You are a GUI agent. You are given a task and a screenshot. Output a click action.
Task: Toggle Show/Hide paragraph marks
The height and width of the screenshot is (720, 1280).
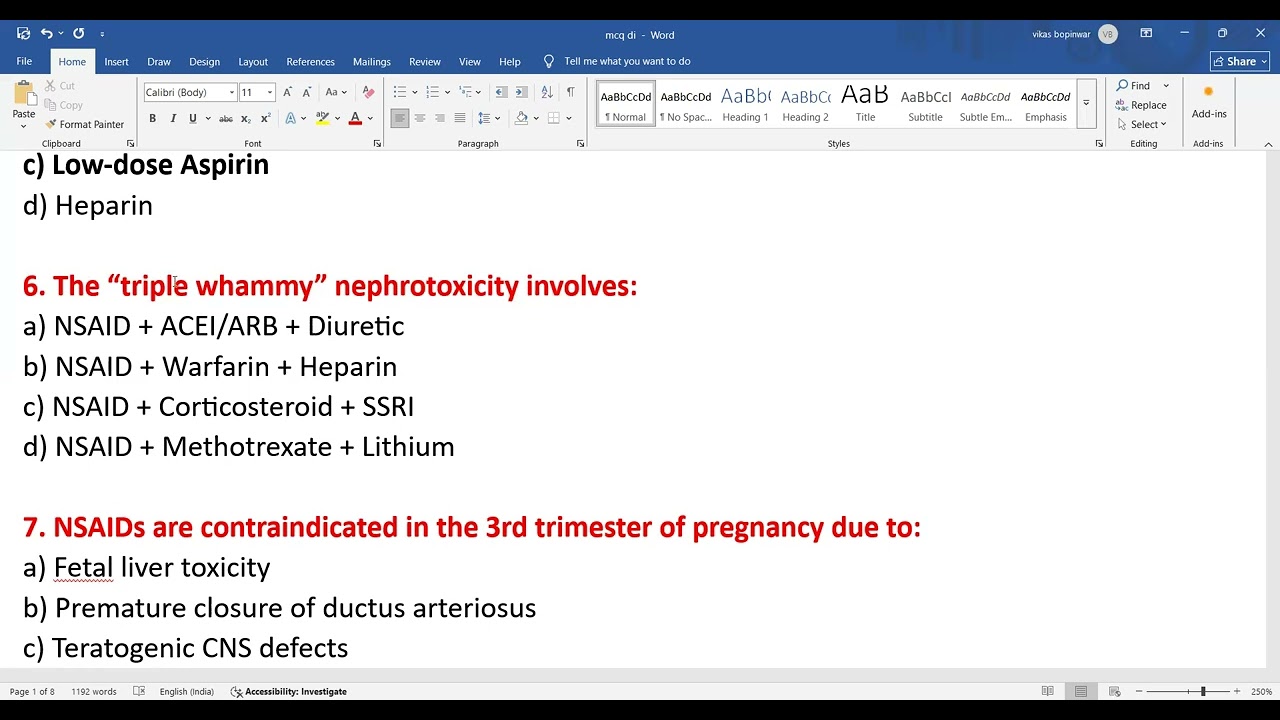point(570,92)
